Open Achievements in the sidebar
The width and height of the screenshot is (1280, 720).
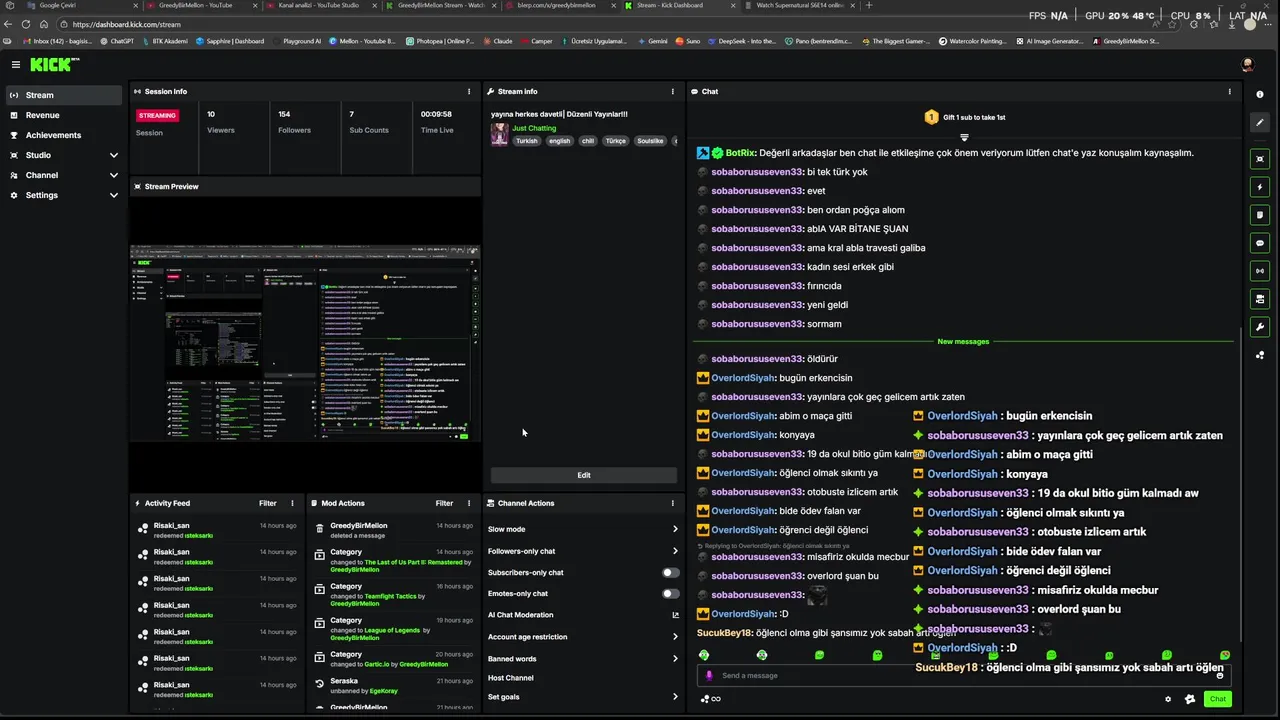coord(64,135)
